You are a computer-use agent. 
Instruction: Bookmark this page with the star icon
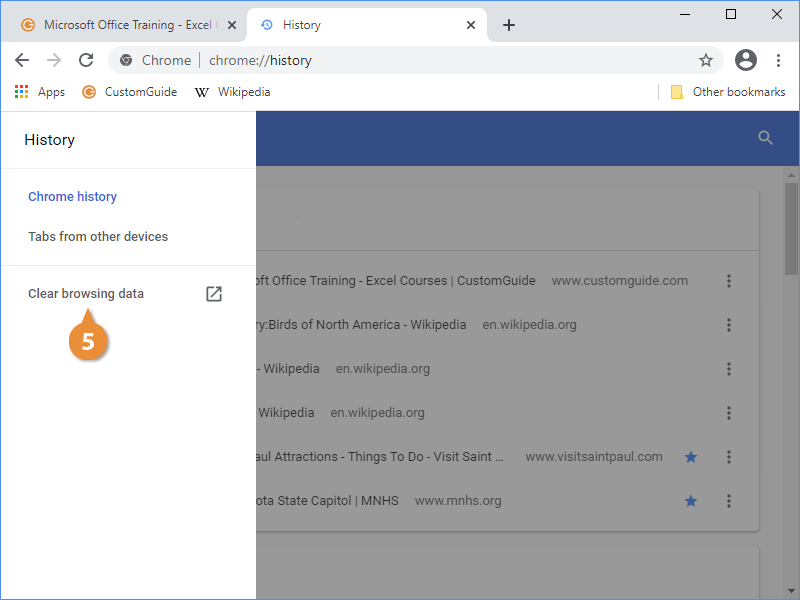(x=706, y=60)
